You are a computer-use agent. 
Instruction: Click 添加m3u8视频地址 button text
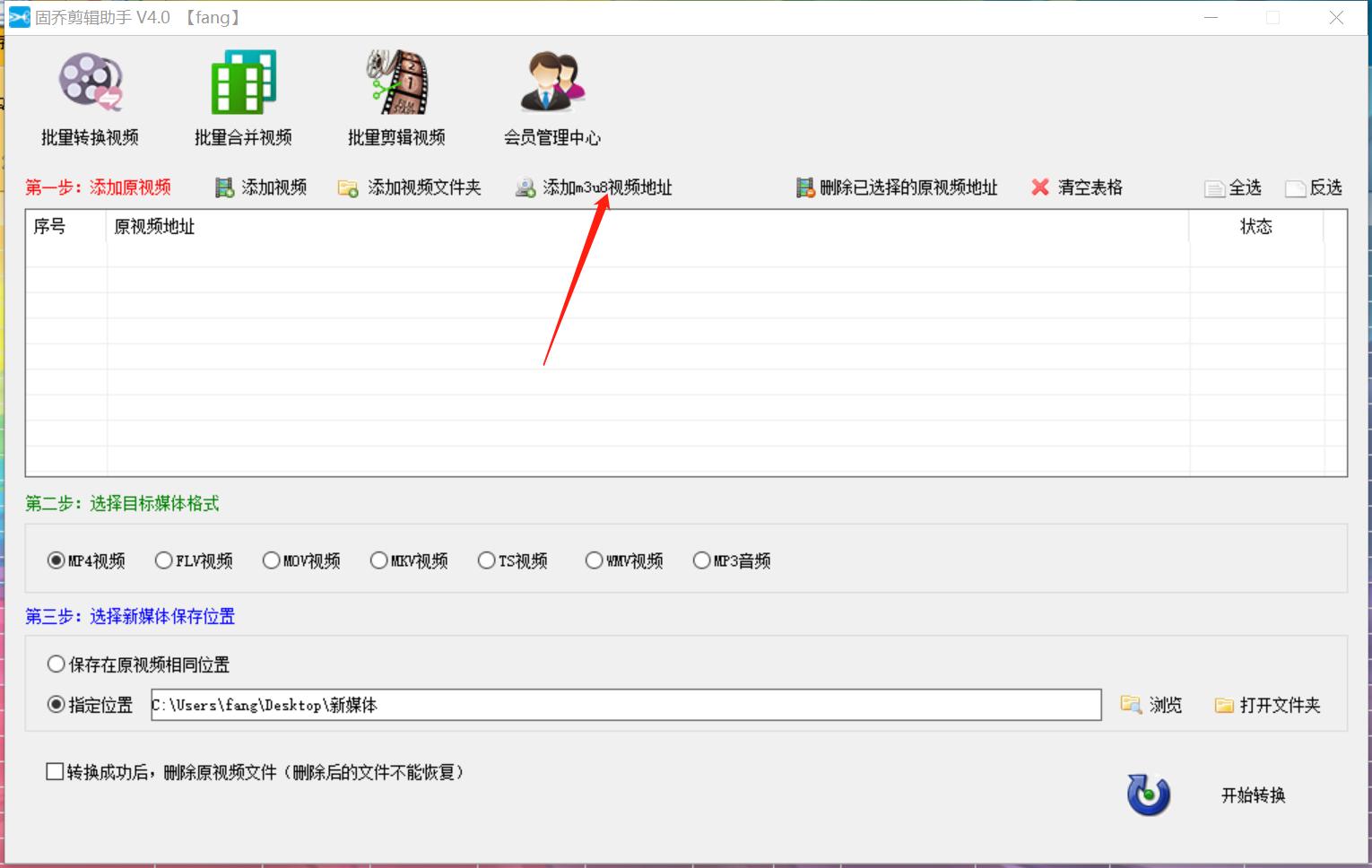[608, 187]
